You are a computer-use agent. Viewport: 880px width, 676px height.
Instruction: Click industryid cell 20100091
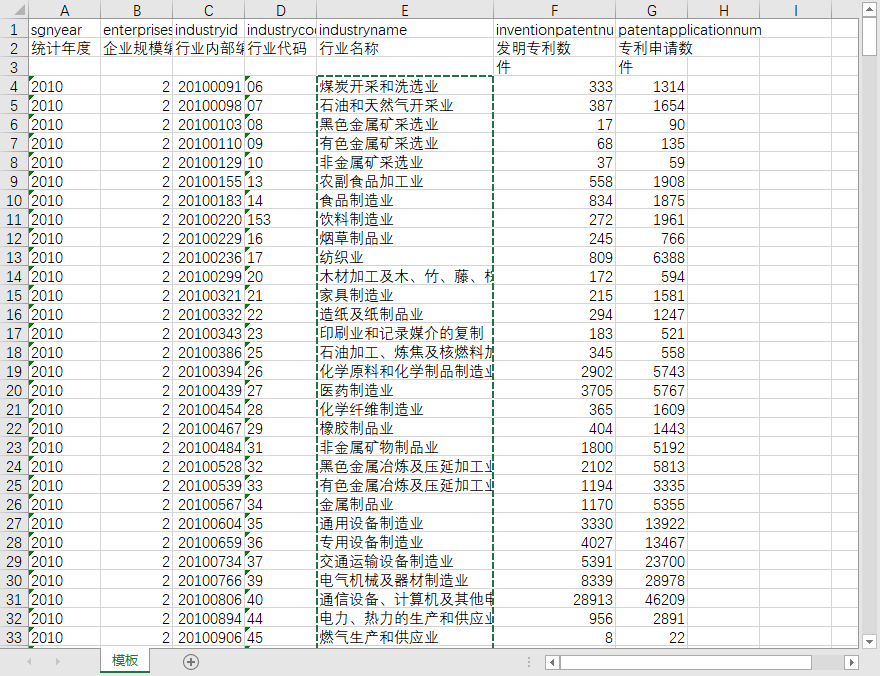coord(208,86)
